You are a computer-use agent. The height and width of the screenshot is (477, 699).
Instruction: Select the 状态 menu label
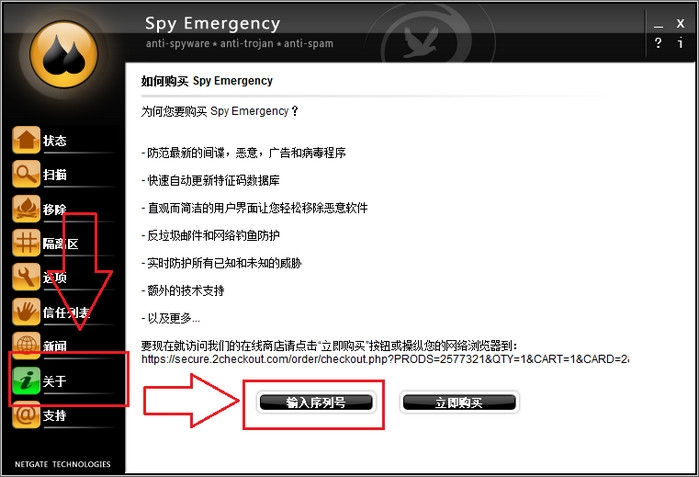(x=55, y=140)
